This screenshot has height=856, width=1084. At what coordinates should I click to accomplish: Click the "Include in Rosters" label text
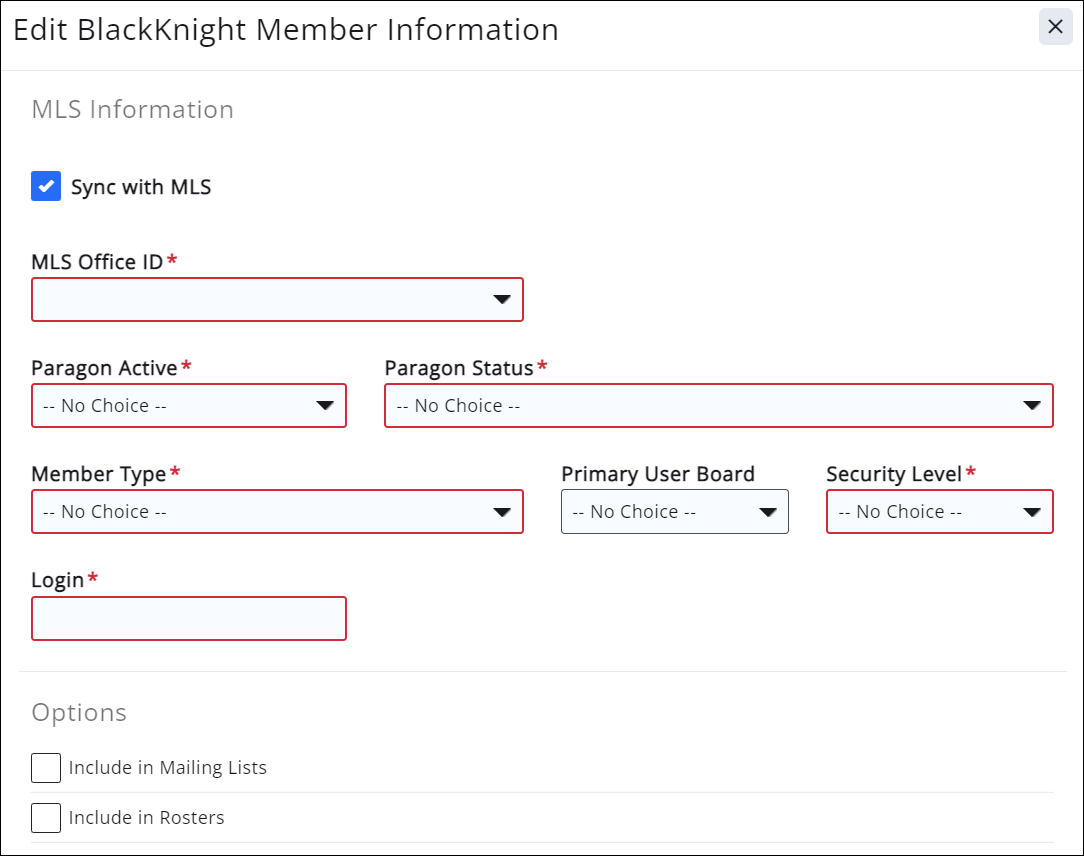click(x=147, y=818)
